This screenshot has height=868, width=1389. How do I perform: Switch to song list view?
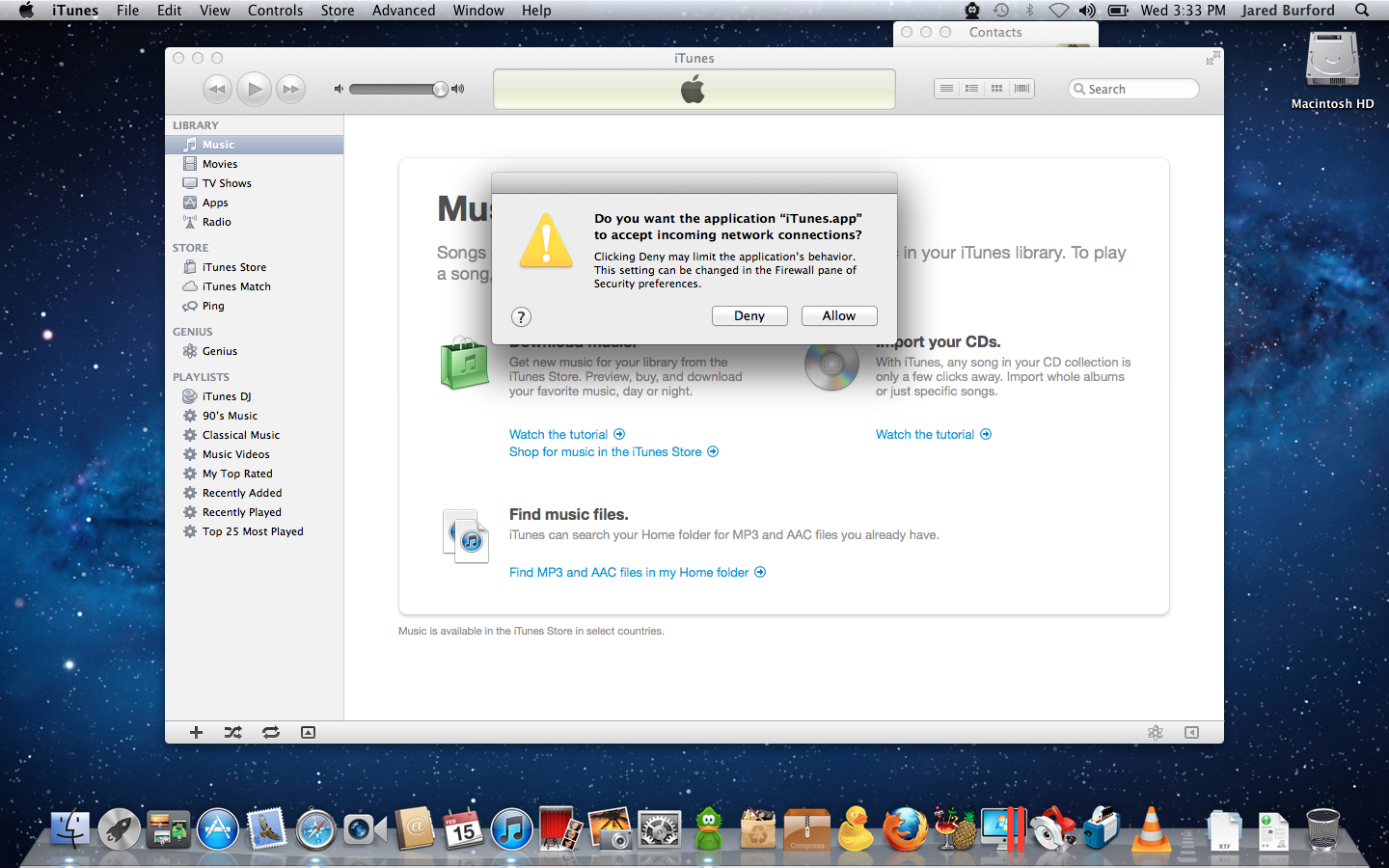tap(946, 89)
